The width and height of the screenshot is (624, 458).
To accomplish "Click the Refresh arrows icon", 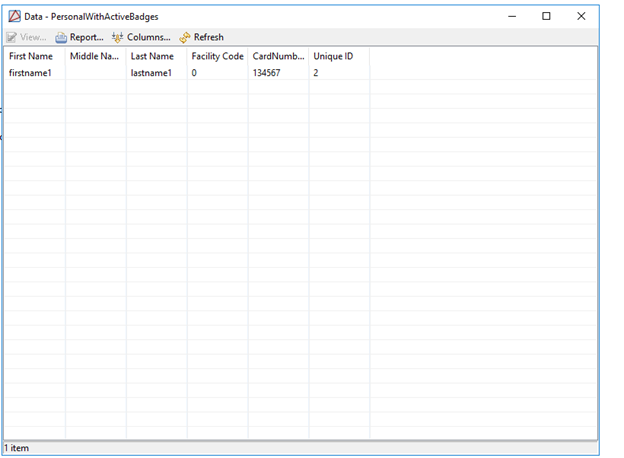I will pos(185,37).
